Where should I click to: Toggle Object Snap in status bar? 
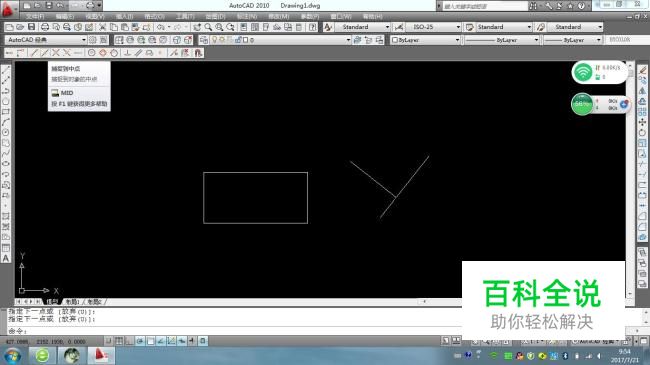coord(150,341)
